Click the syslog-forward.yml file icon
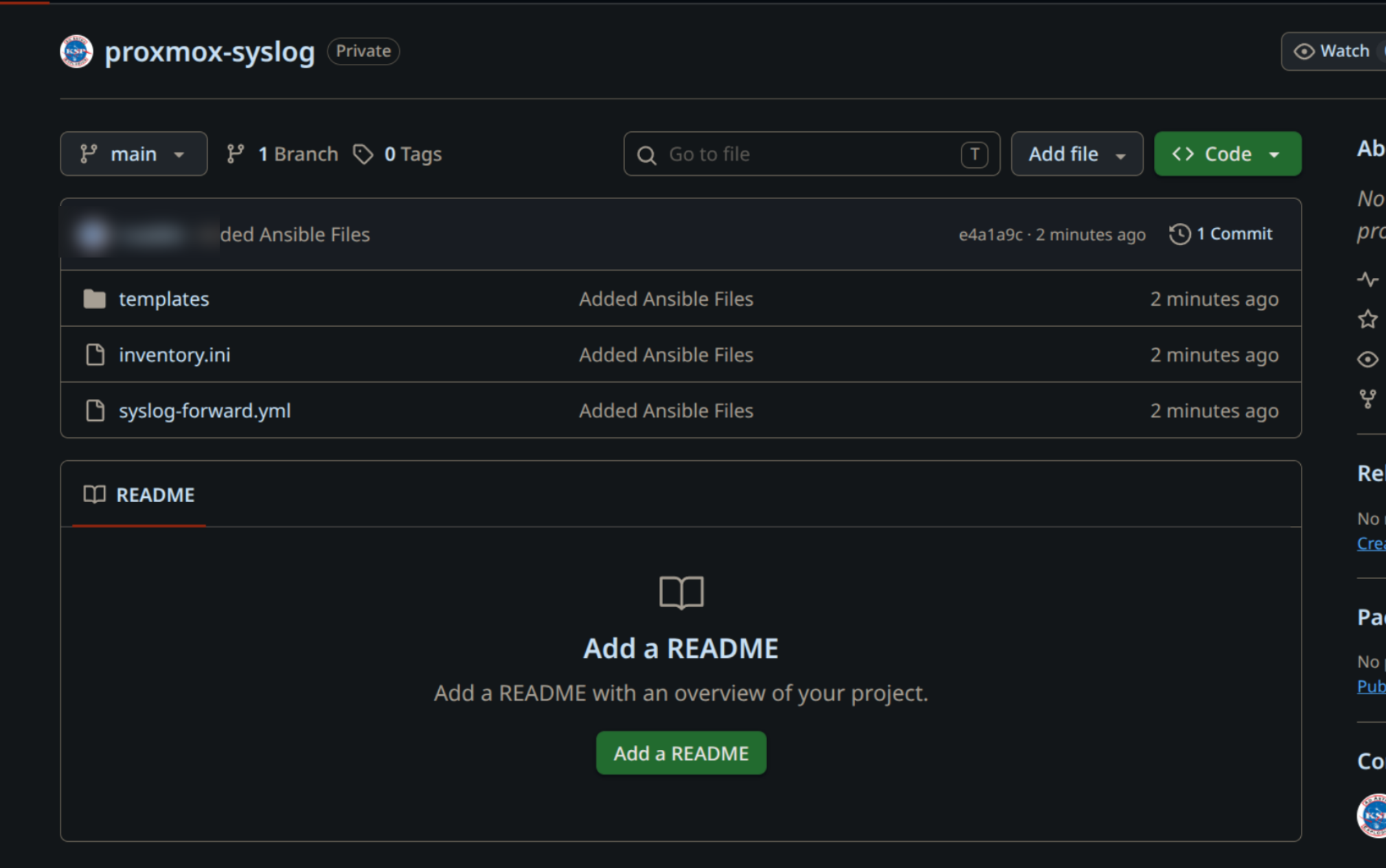This screenshot has height=868, width=1386. coord(95,411)
